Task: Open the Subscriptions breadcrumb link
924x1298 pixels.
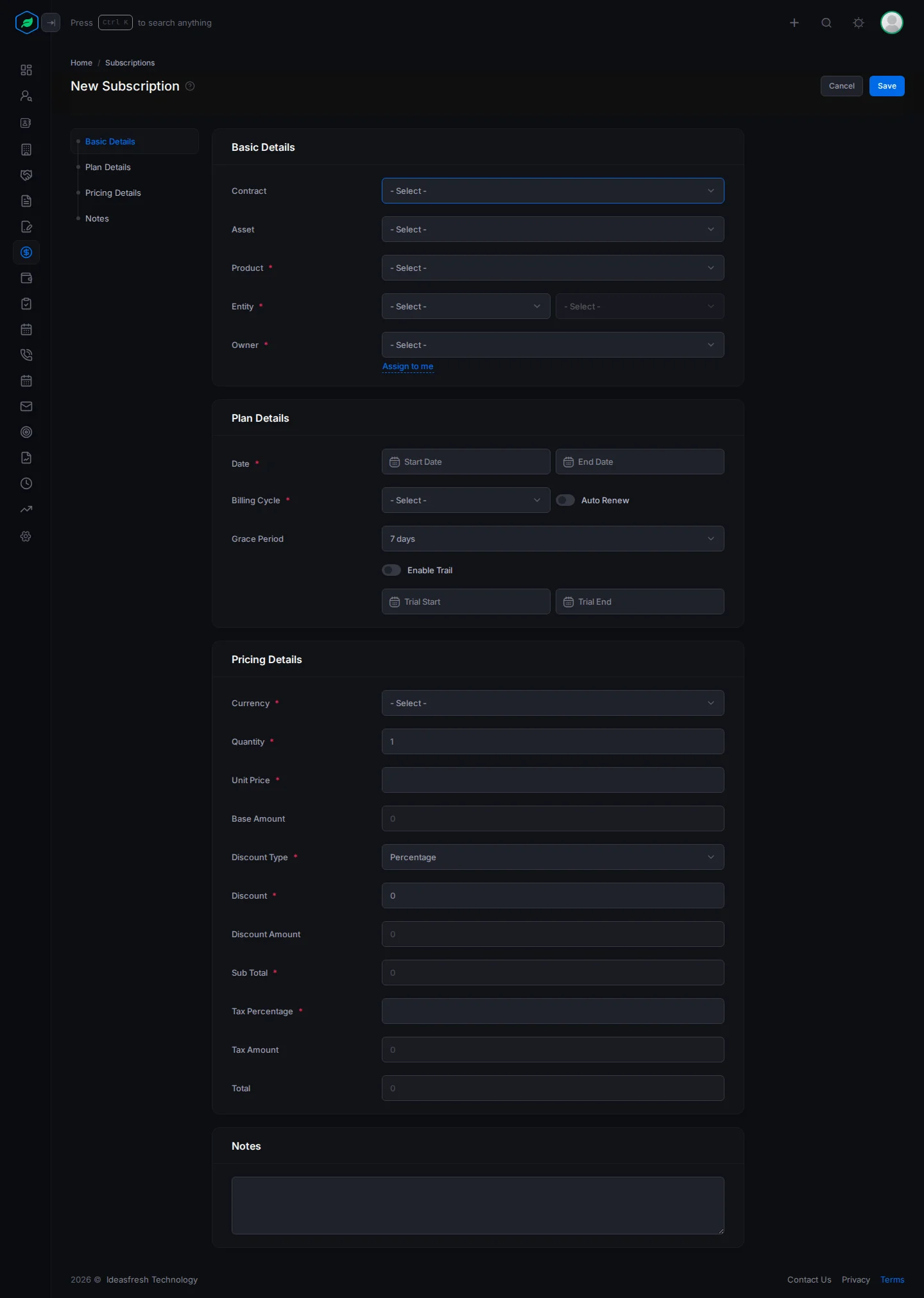Action: point(130,63)
